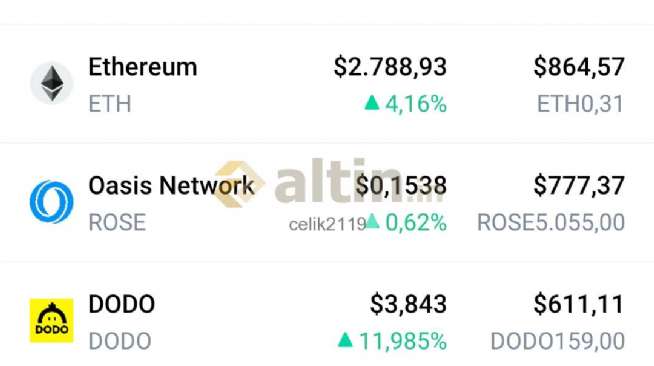Click the Ethereum price $2.788,93
The height and width of the screenshot is (366, 654).
pos(390,67)
